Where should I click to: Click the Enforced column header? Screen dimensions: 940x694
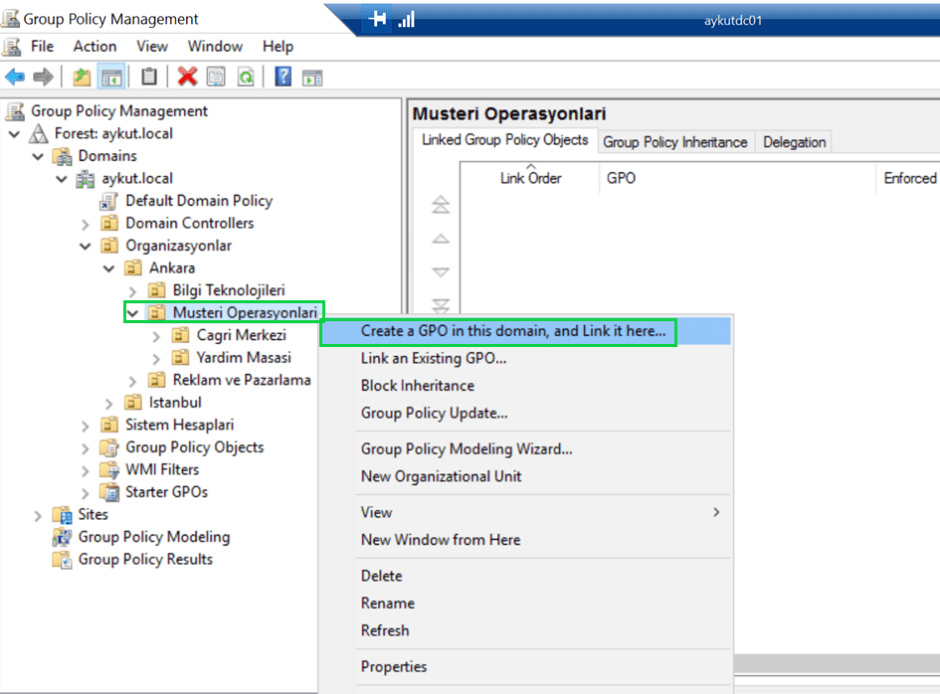(908, 178)
